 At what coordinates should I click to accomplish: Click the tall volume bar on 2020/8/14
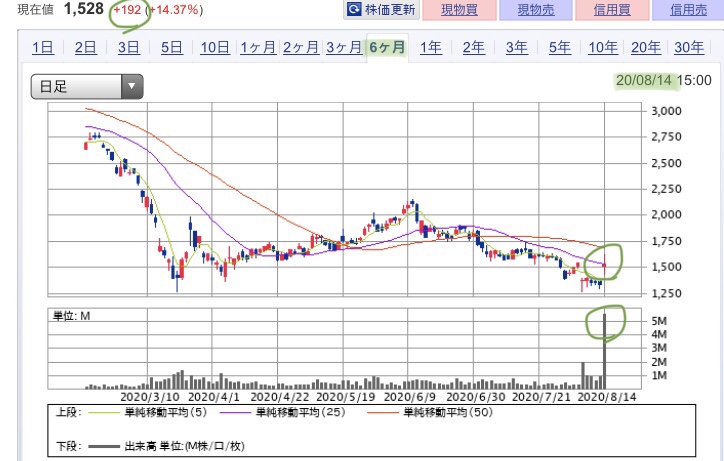coord(604,351)
